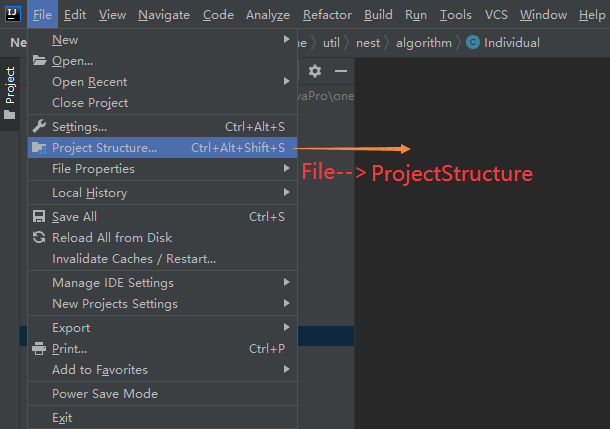The image size is (610, 429).
Task: Open the Refactor menu
Action: [327, 15]
